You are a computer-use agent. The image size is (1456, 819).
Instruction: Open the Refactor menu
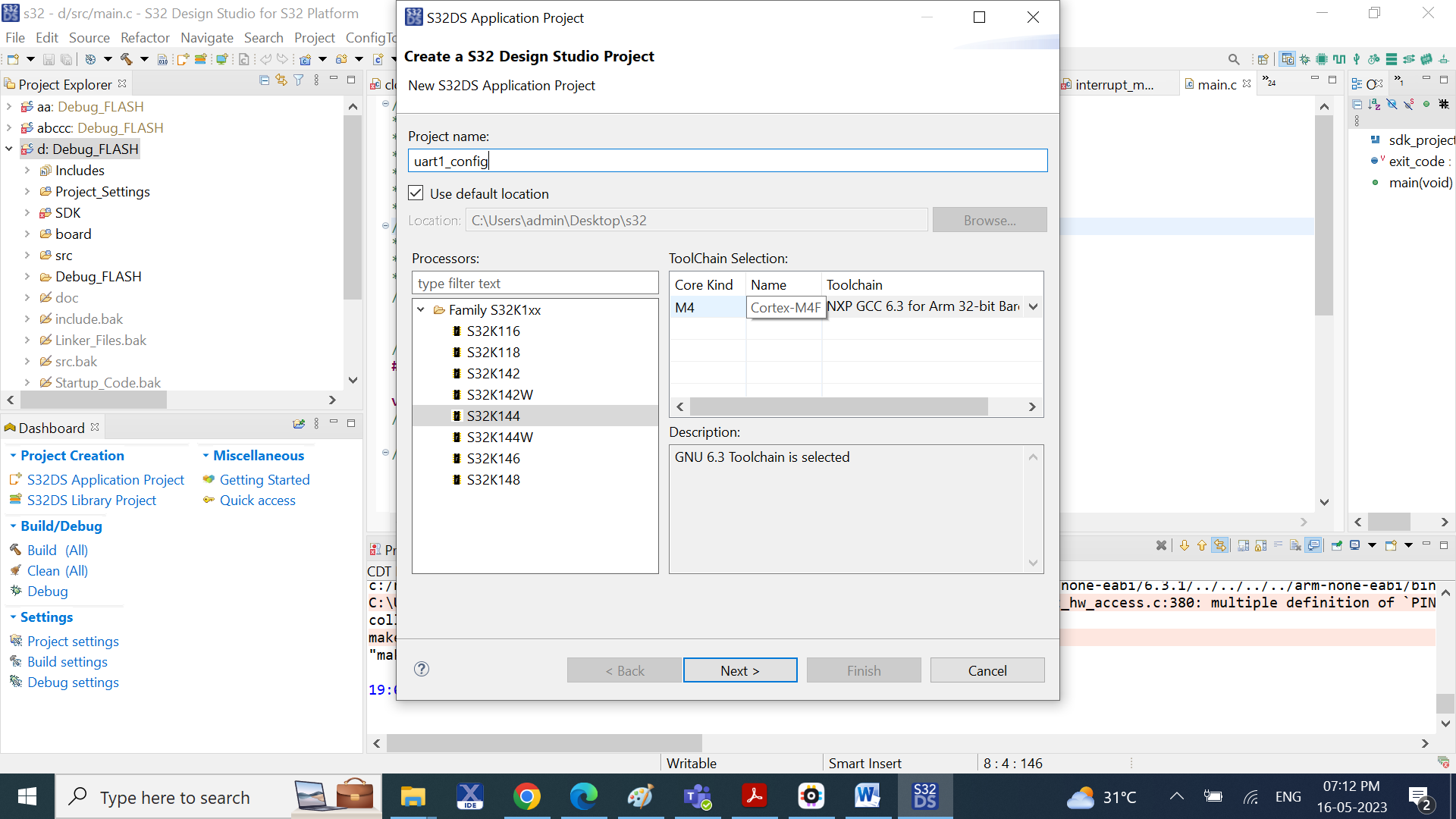(145, 38)
